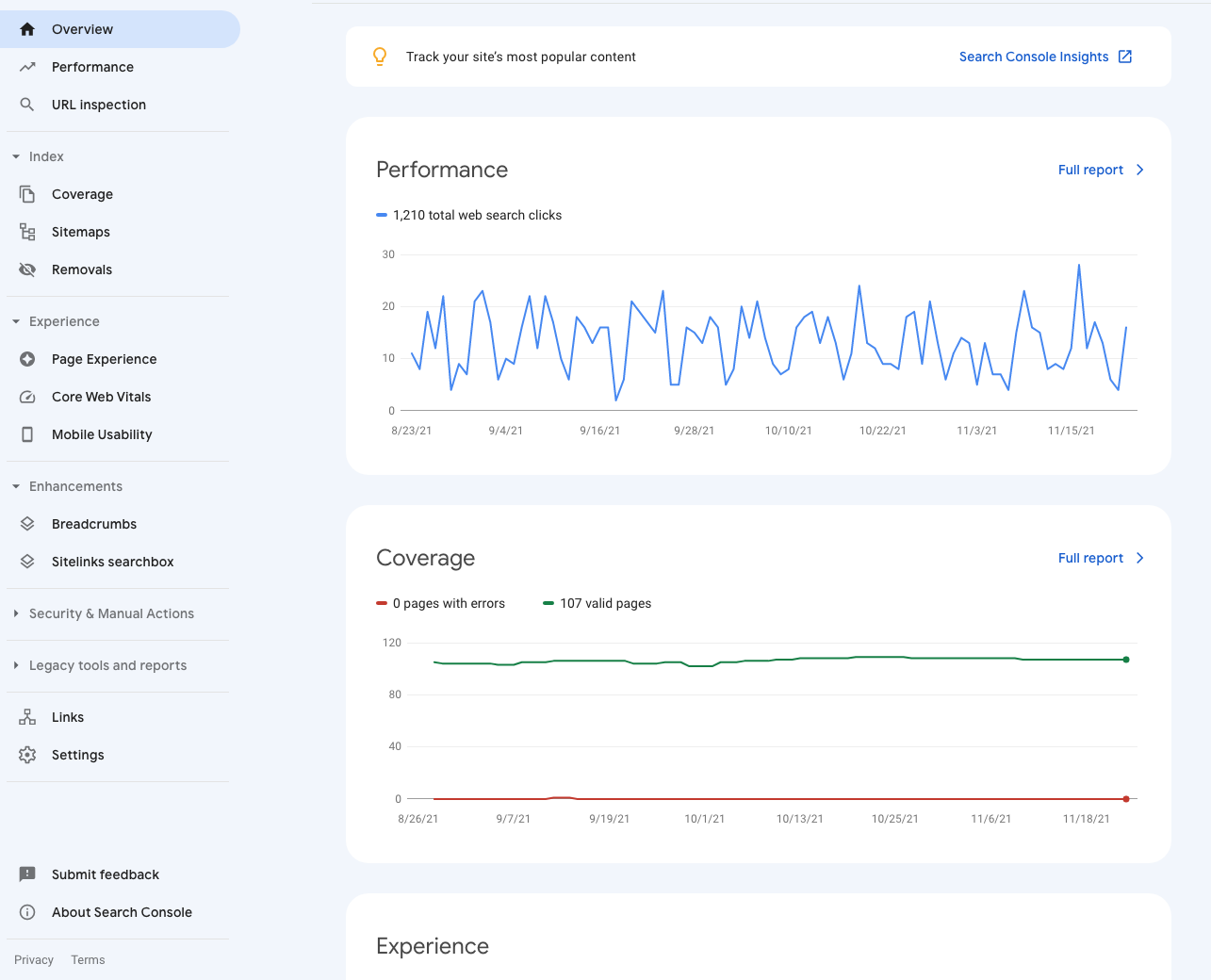Image resolution: width=1211 pixels, height=980 pixels.
Task: Select Sitemaps in the sidebar
Action: [120, 232]
